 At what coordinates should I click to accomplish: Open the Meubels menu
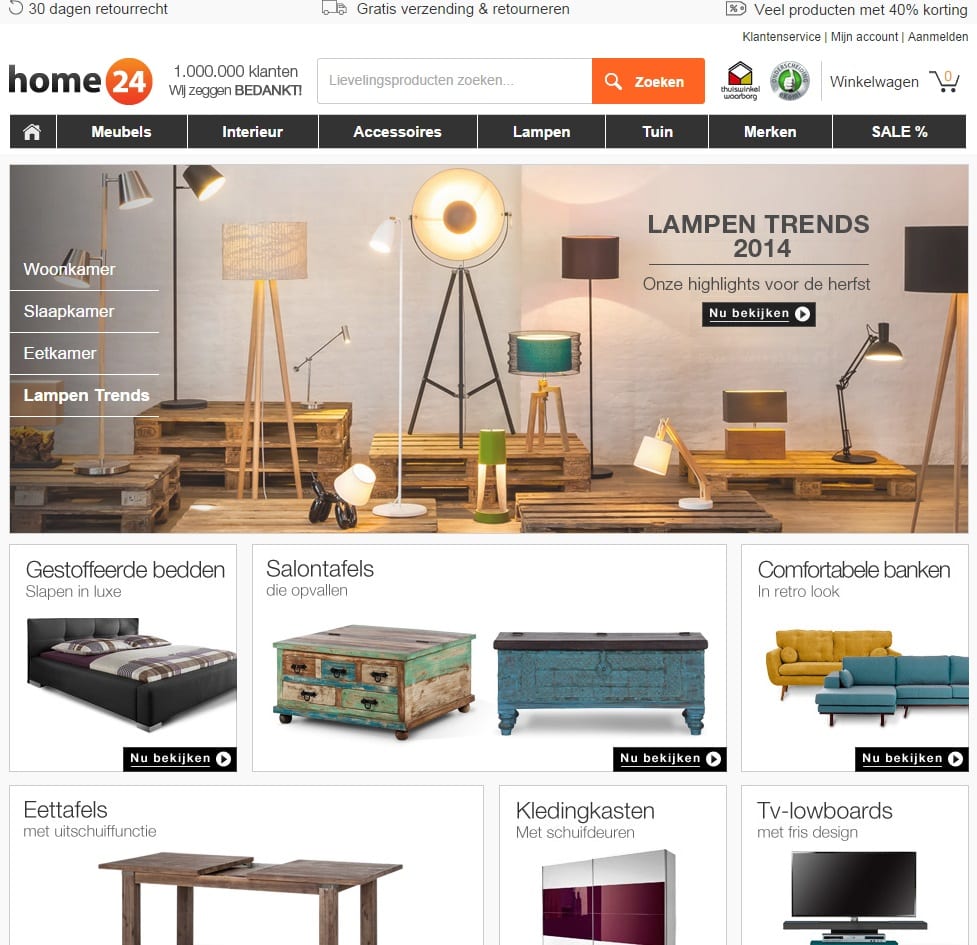pyautogui.click(x=122, y=131)
